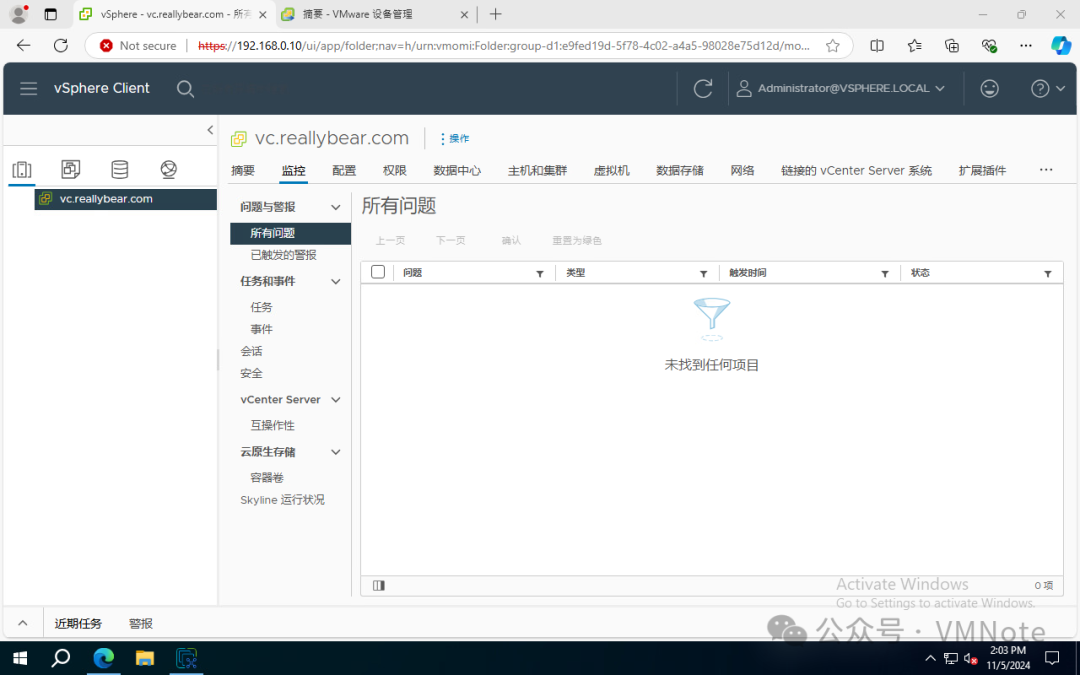
Task: Show more tabs with ellipsis button
Action: [x=1046, y=169]
